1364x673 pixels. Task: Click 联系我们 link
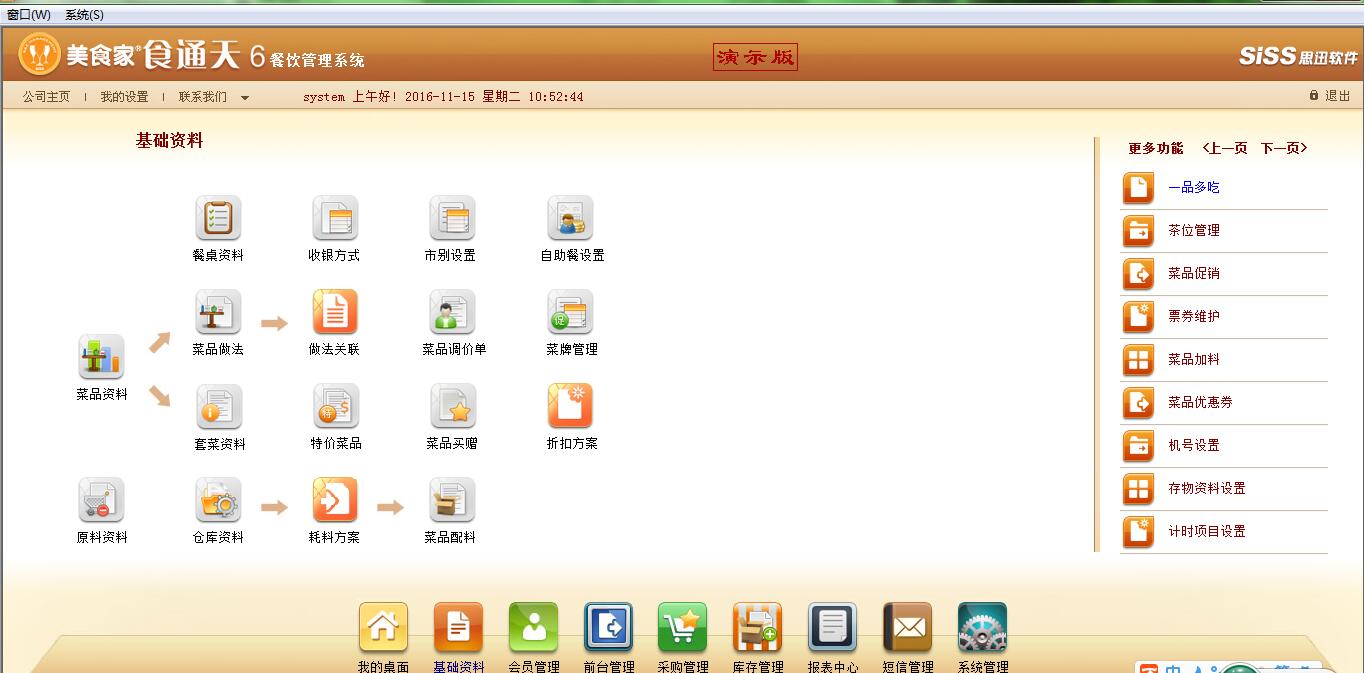pos(203,97)
